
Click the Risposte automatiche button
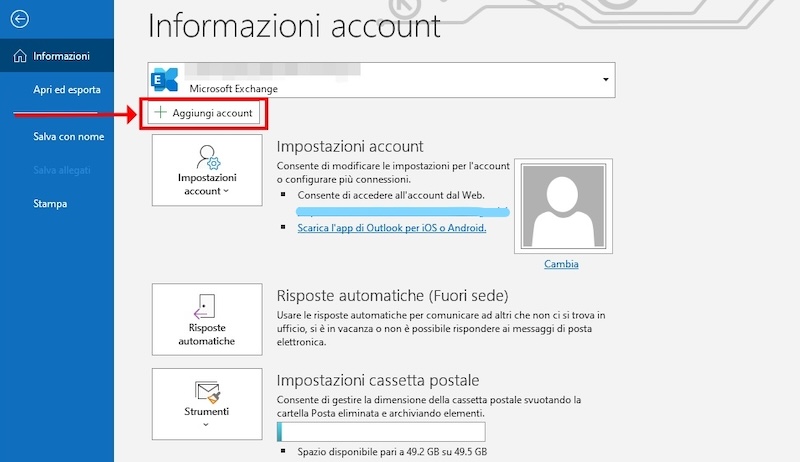[207, 319]
